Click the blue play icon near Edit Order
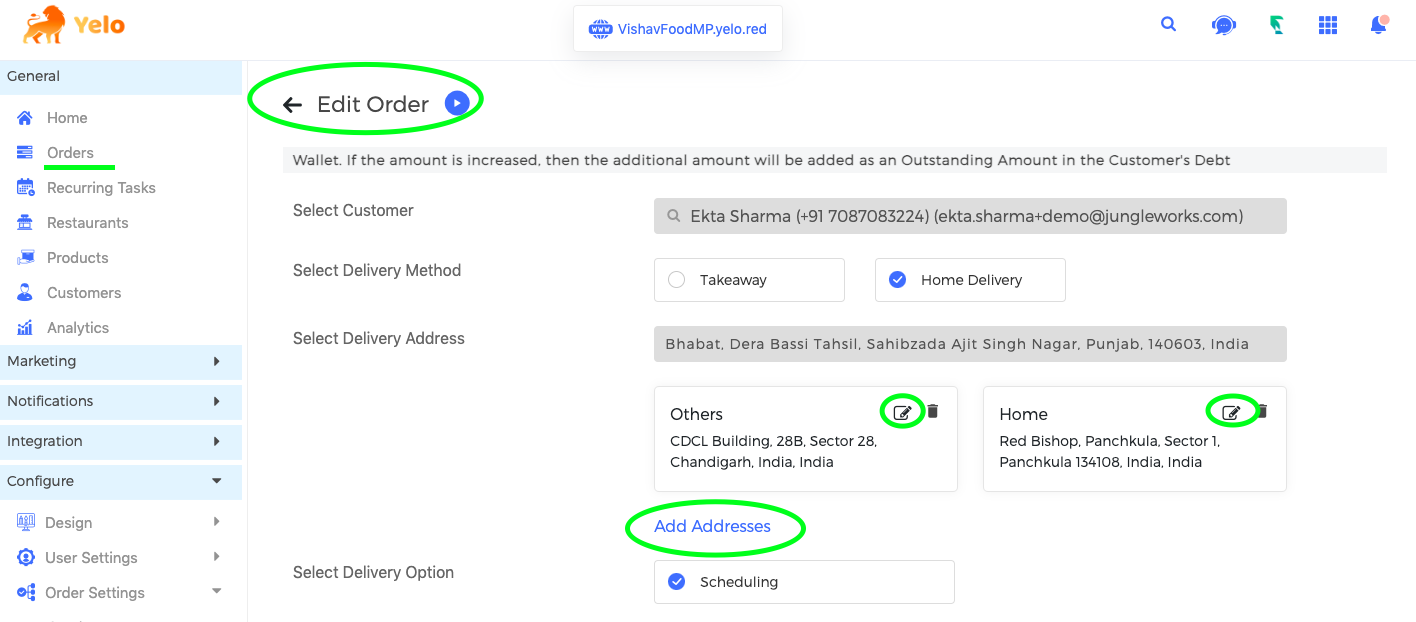 457,103
